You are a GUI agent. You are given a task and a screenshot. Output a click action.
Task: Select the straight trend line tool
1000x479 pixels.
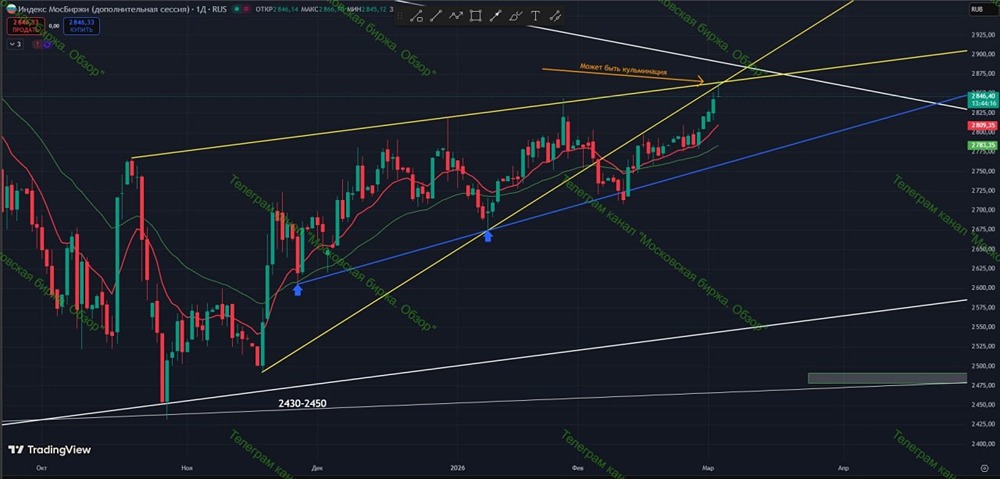[436, 17]
